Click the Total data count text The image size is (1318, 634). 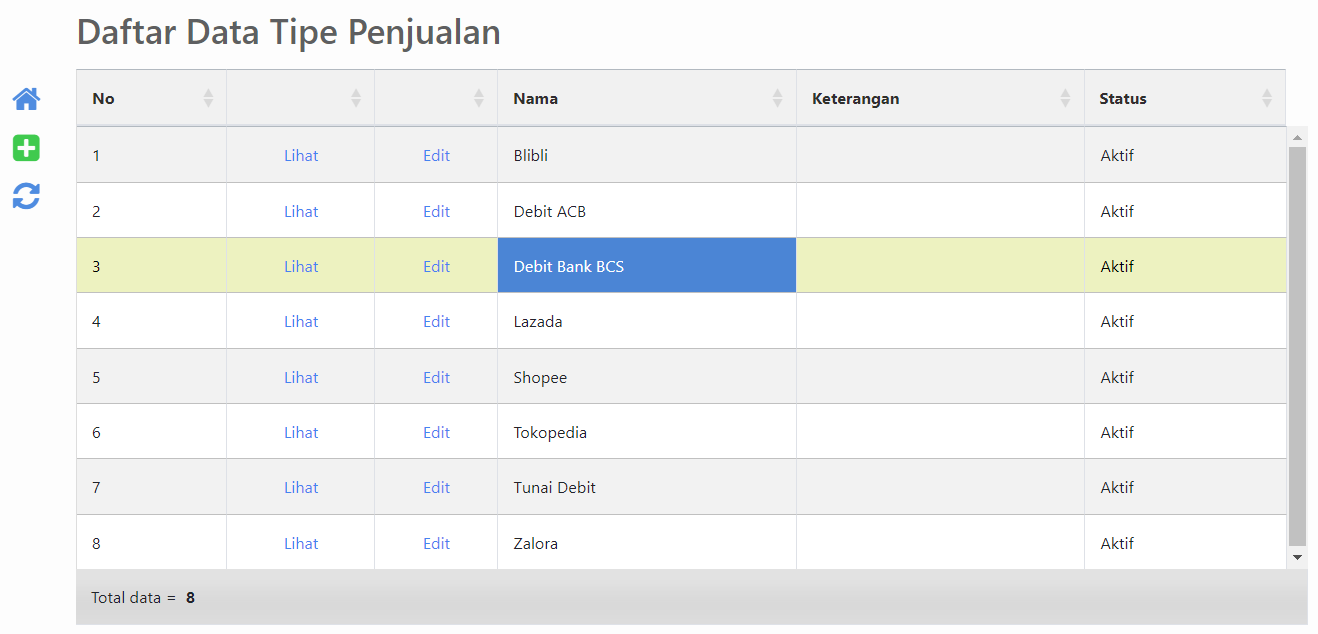coord(143,597)
